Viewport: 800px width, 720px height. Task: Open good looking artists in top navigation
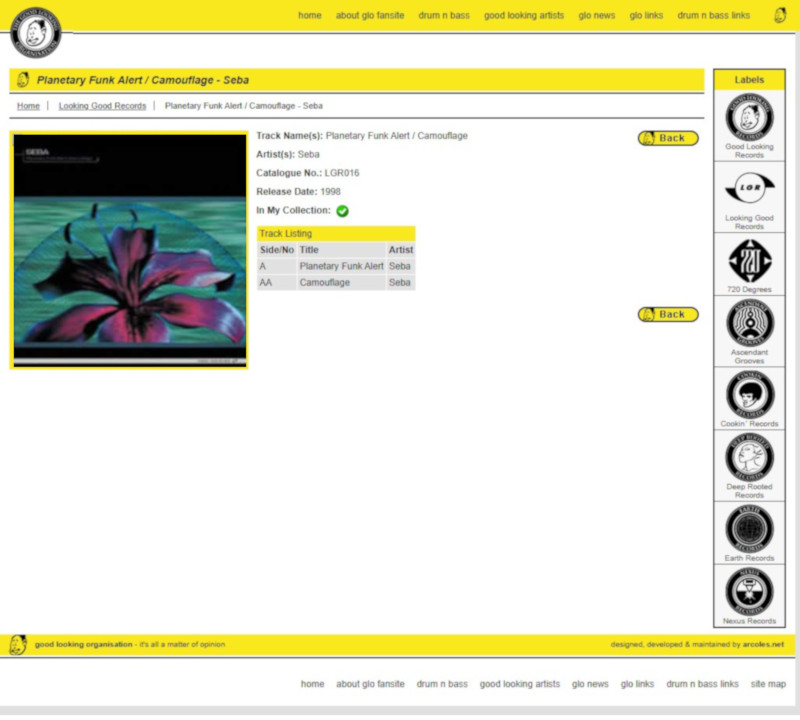pos(524,15)
